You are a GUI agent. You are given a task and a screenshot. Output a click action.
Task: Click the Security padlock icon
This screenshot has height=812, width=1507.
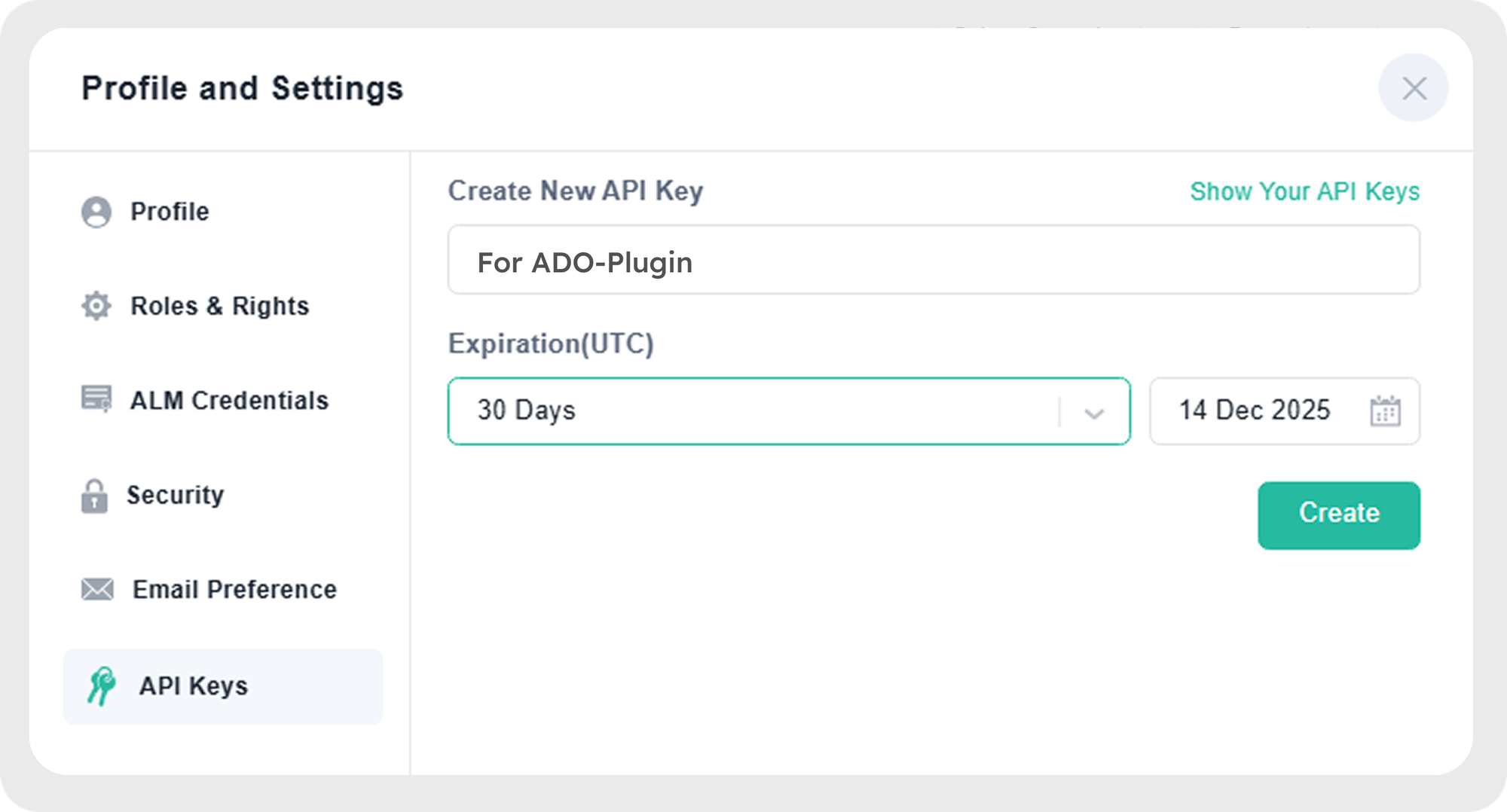point(94,496)
